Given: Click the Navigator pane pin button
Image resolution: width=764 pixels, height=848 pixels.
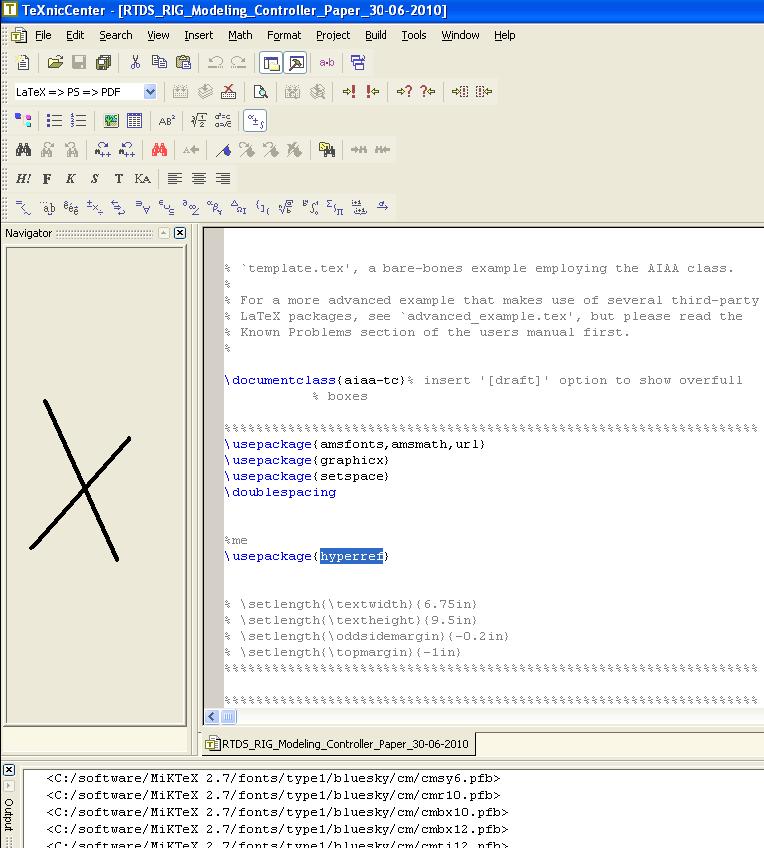Looking at the screenshot, I should click(164, 233).
